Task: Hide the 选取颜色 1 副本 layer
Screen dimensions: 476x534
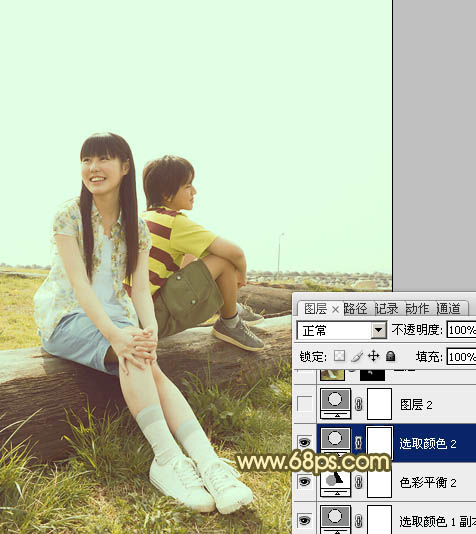Action: (305, 520)
